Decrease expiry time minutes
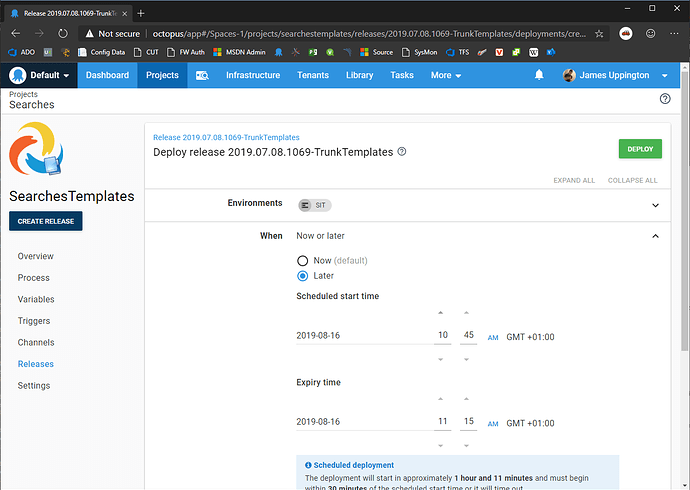The width and height of the screenshot is (690, 490). [x=466, y=446]
